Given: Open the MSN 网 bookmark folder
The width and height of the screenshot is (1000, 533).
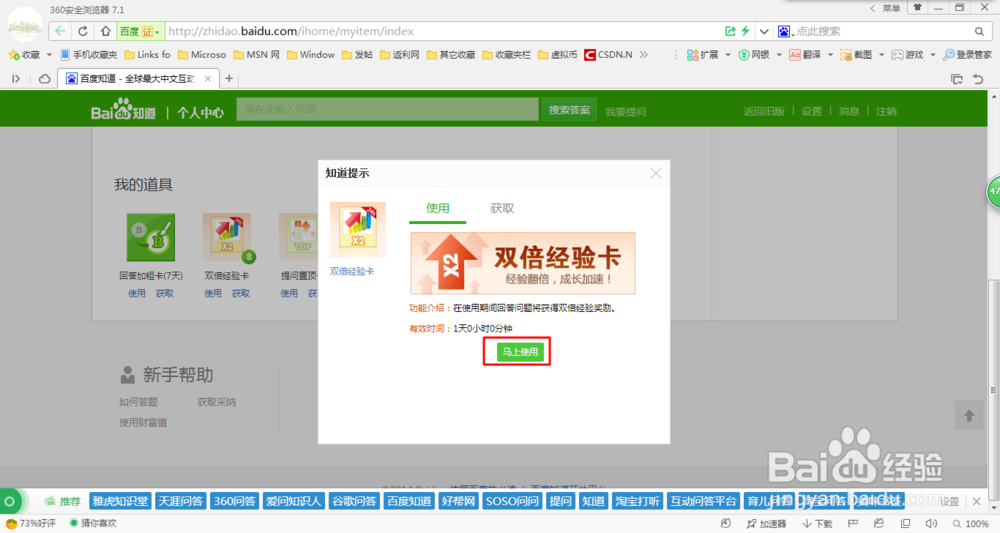Looking at the screenshot, I should [x=256, y=55].
